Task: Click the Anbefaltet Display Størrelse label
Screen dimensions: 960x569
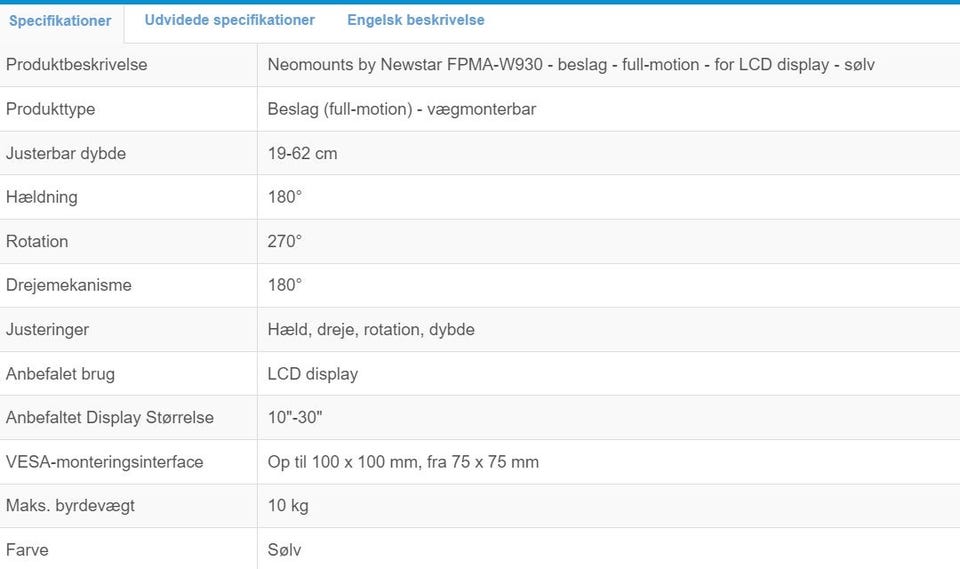Action: pyautogui.click(x=110, y=418)
